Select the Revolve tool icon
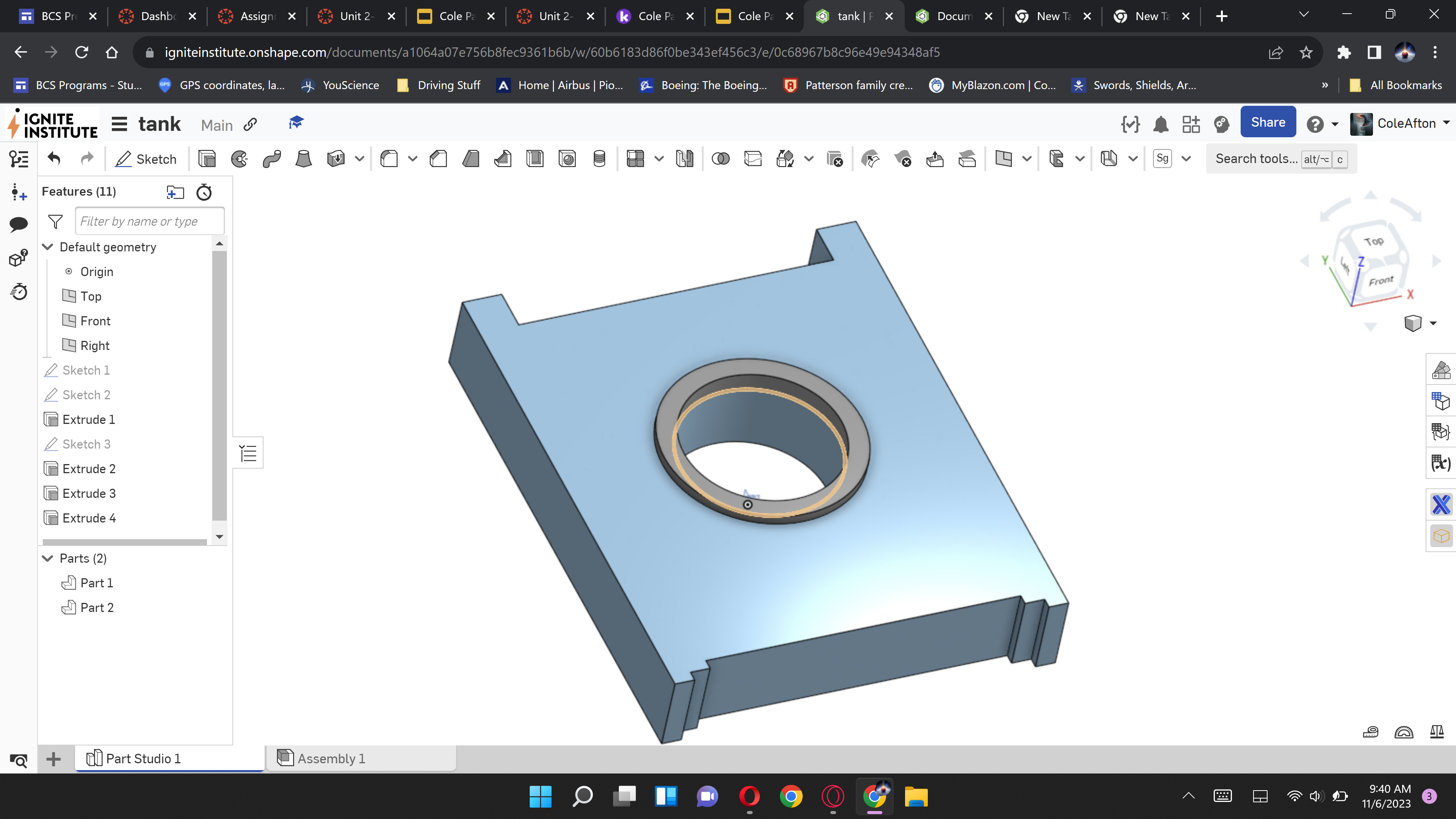The width and height of the screenshot is (1456, 819). pos(239,159)
